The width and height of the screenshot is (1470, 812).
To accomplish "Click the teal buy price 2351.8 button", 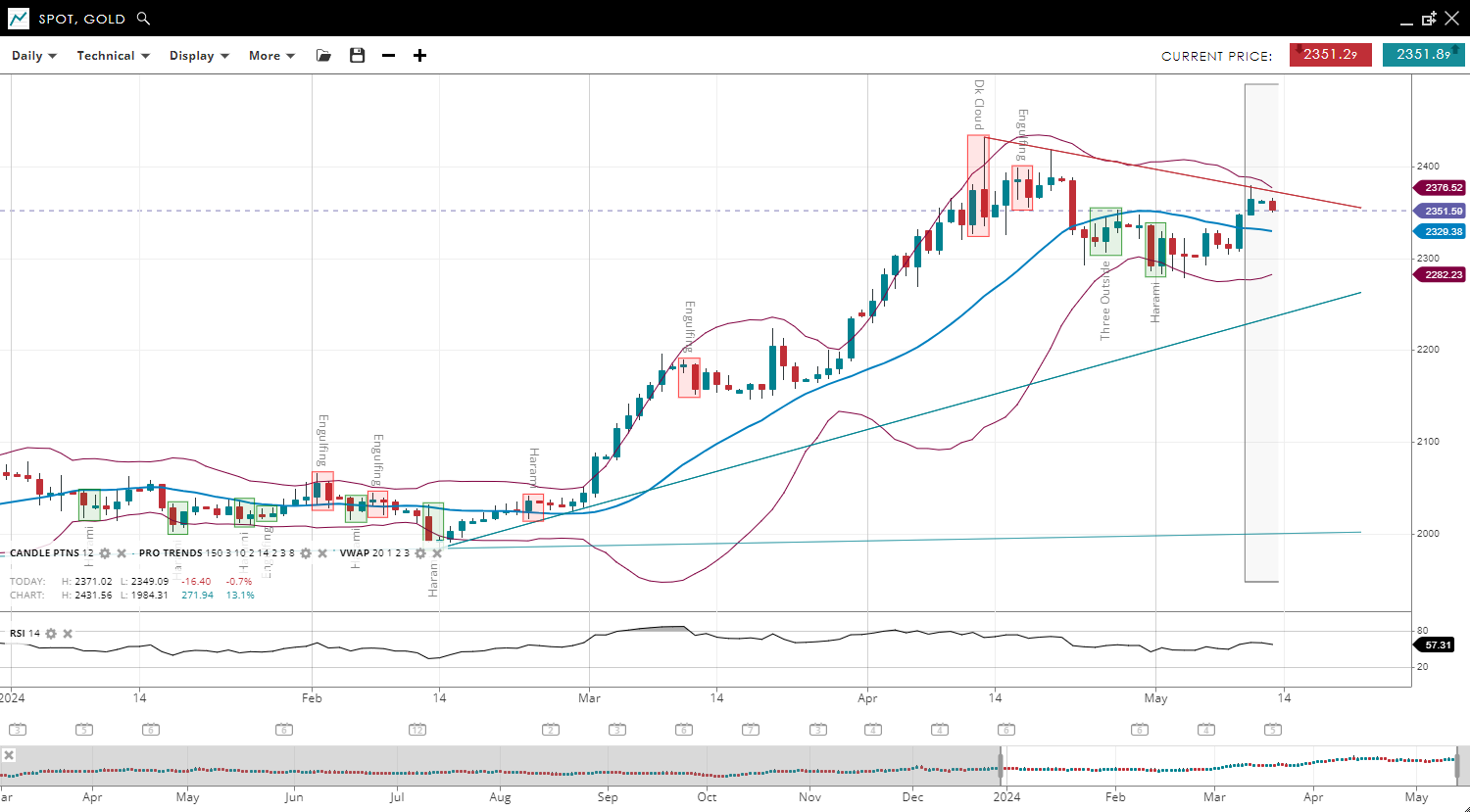I will click(1423, 55).
